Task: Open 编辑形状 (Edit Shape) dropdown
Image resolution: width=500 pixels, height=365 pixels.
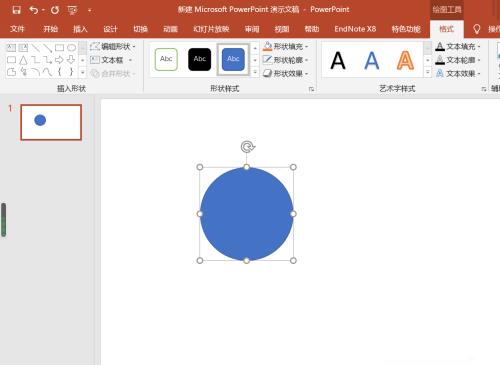Action: pos(113,47)
